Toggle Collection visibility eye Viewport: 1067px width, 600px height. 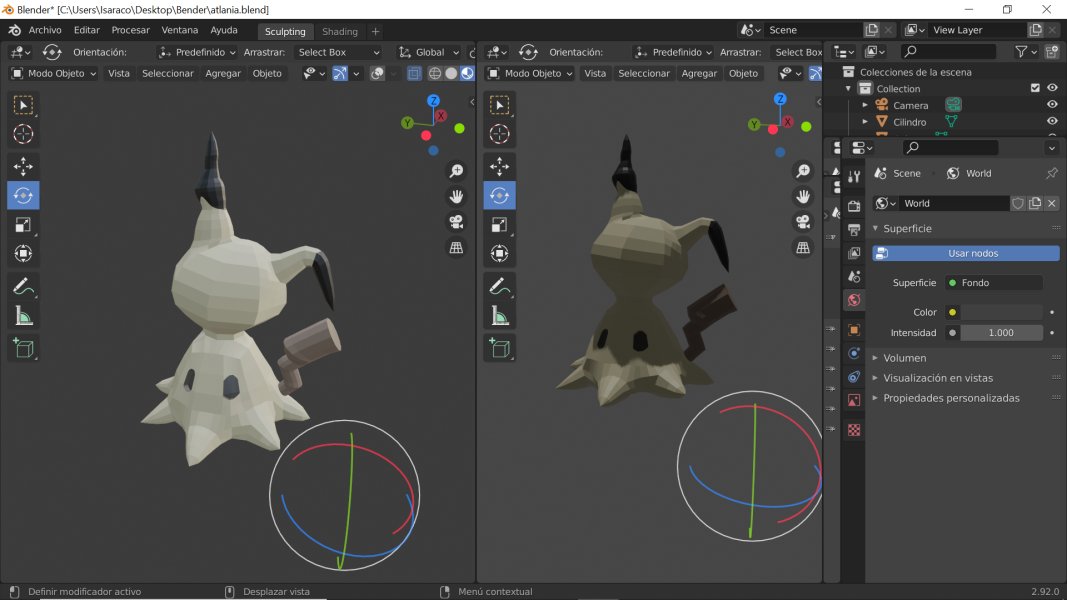[1052, 88]
